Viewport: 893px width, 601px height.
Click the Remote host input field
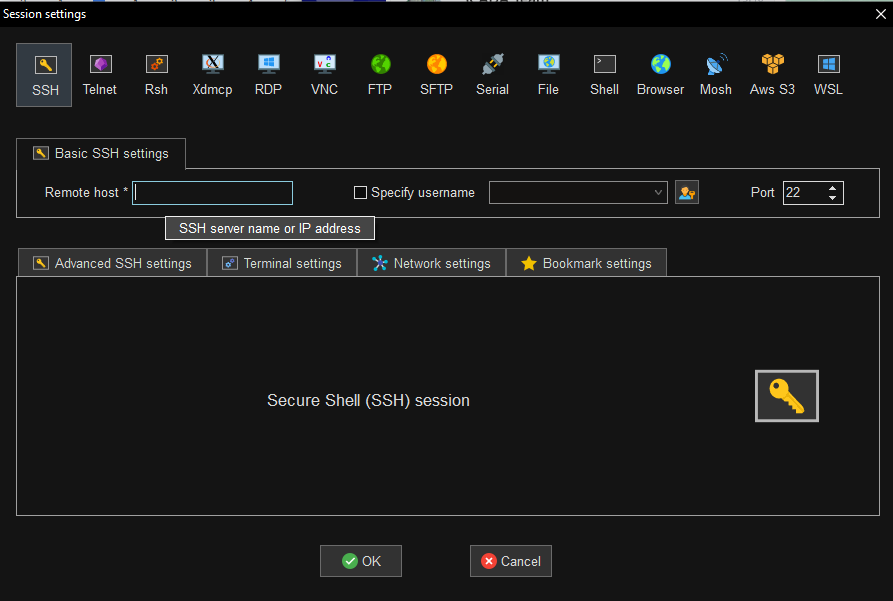coord(213,193)
